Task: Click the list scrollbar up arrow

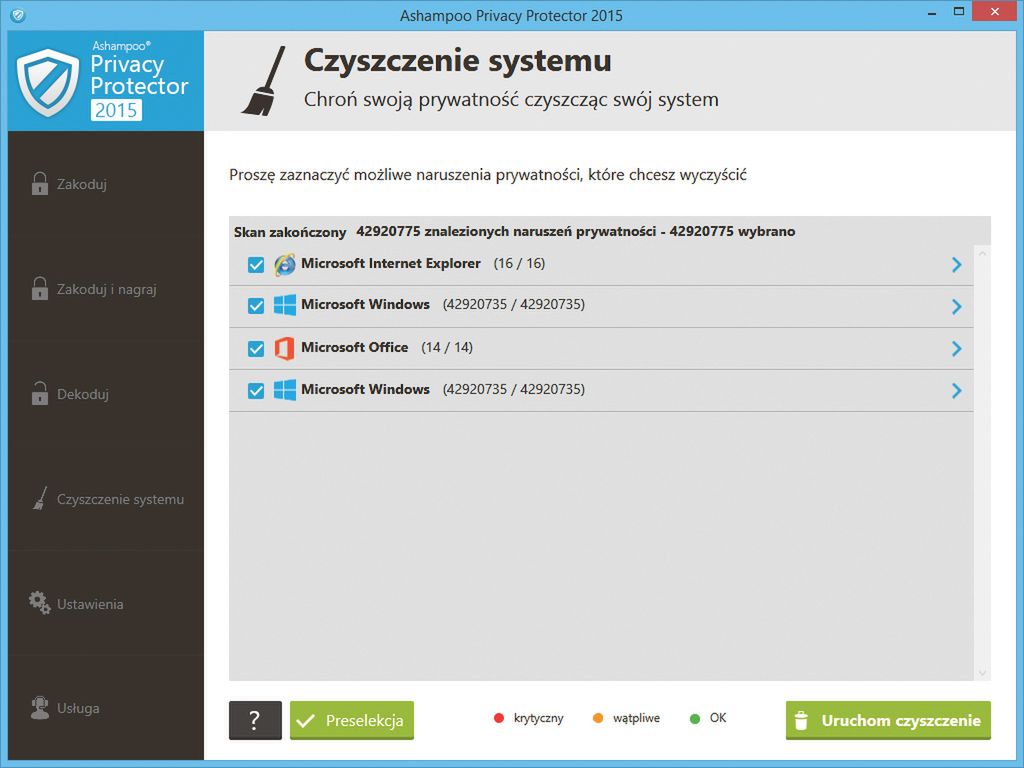Action: point(982,253)
